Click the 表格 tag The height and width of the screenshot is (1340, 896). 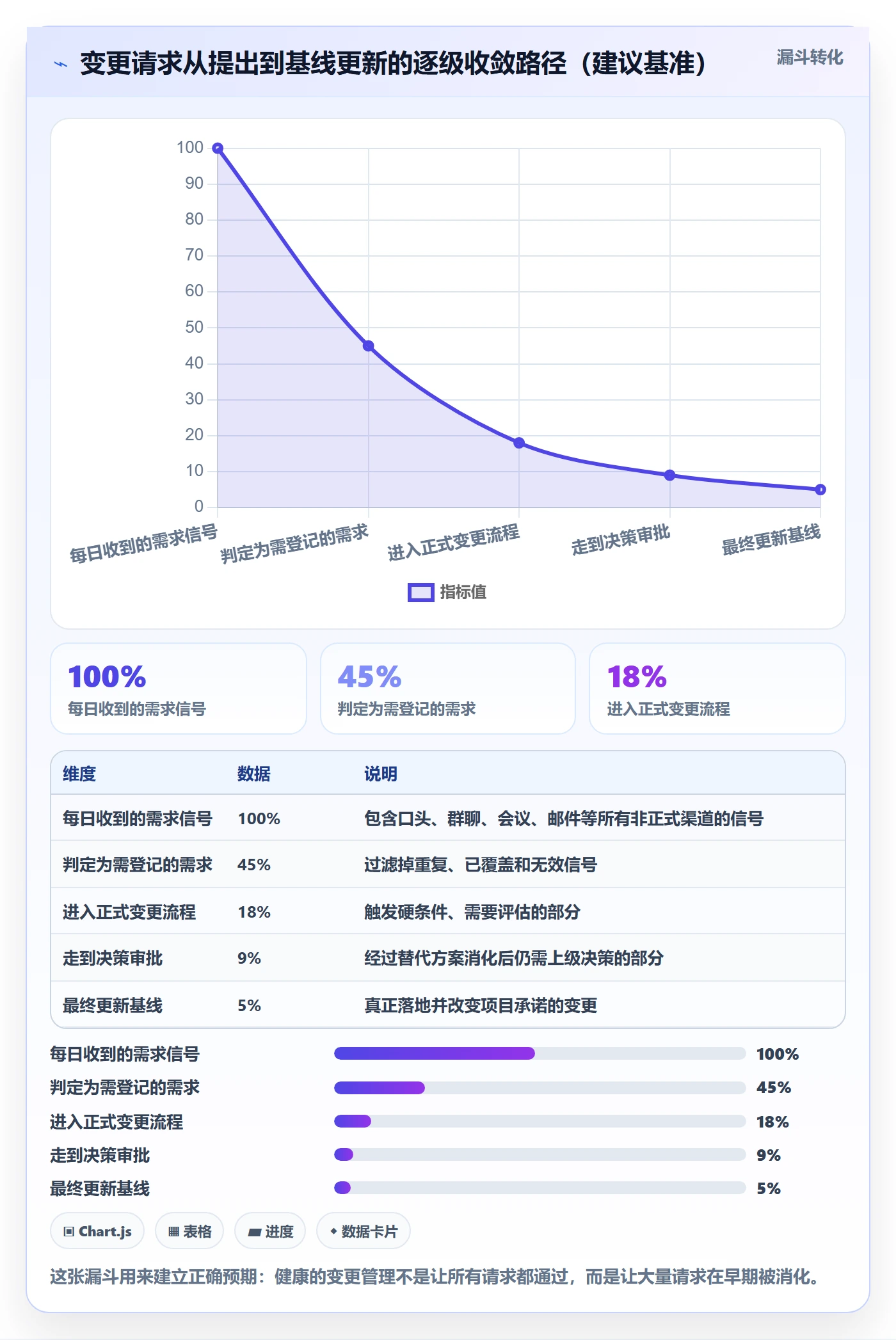coord(189,1231)
